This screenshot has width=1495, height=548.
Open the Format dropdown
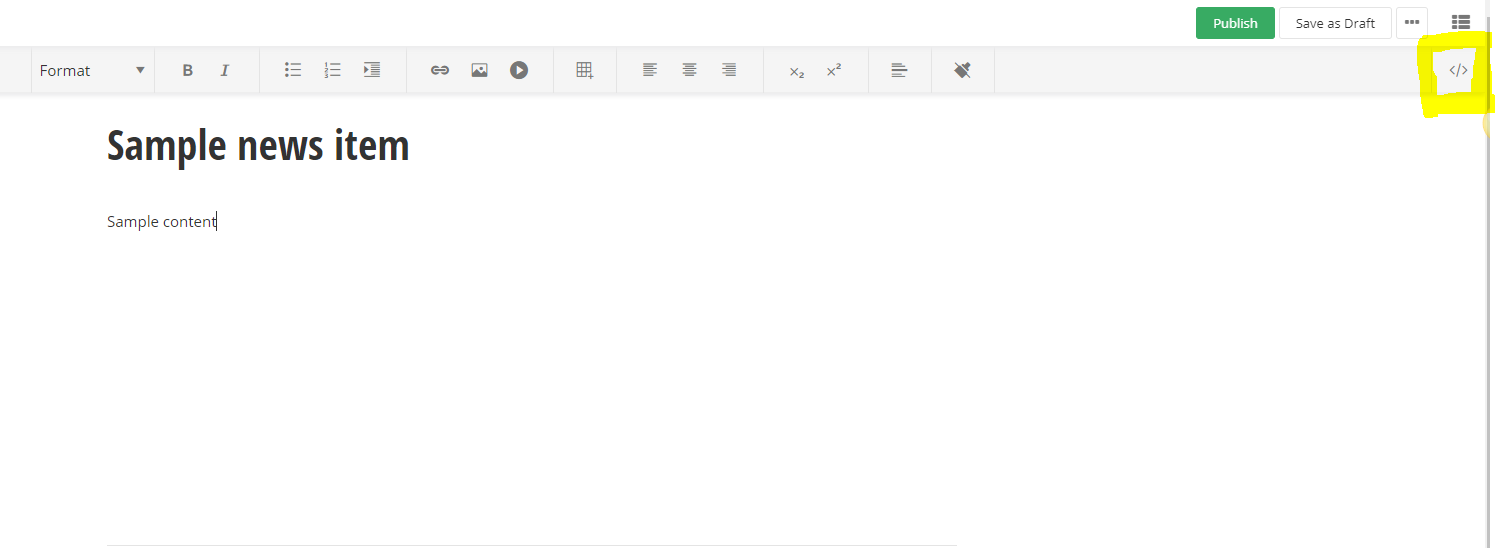(92, 71)
